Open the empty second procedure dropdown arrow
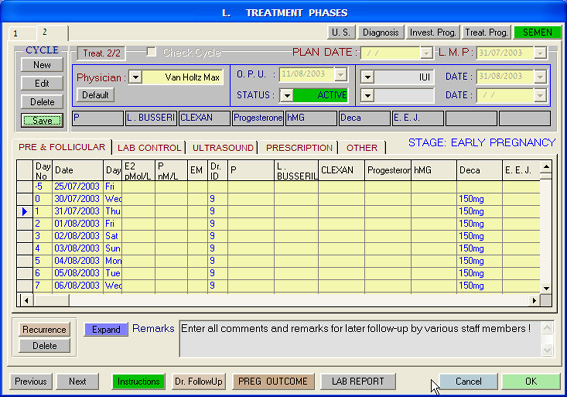The image size is (567, 397). (367, 96)
